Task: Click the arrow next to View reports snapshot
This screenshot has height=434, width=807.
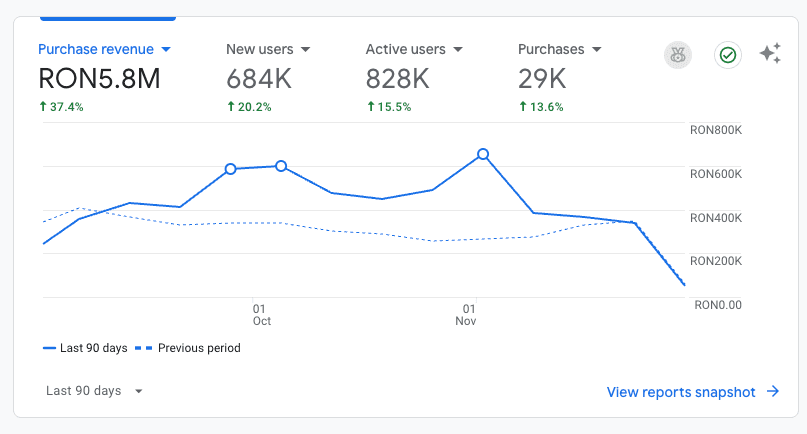Action: [773, 392]
